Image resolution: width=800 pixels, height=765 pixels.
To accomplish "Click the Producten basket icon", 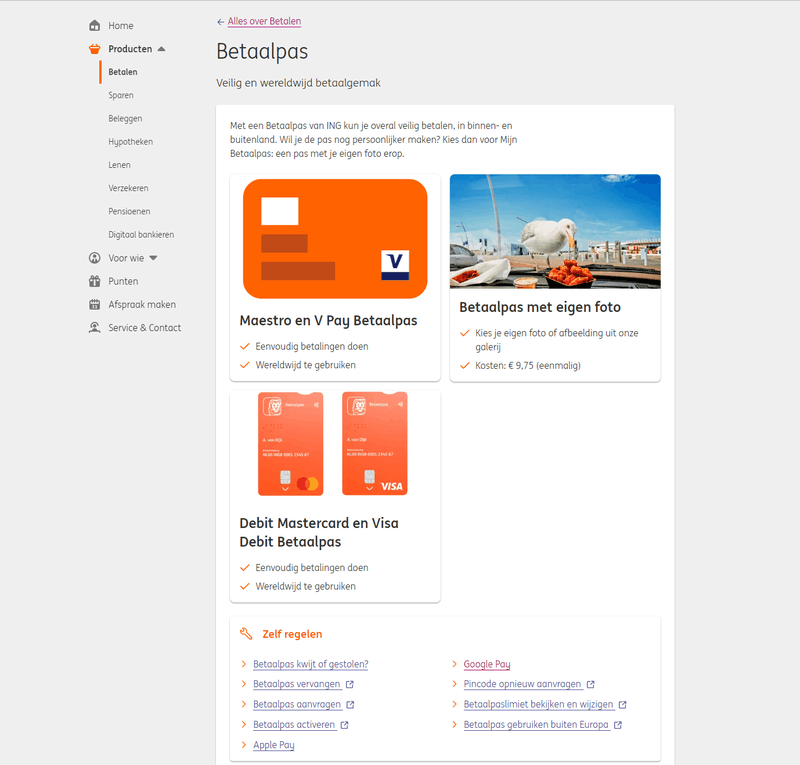I will (94, 49).
